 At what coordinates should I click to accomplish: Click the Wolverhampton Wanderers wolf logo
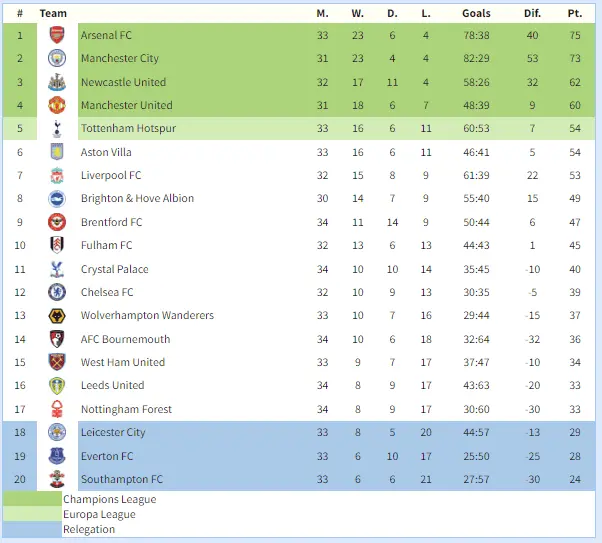[x=56, y=315]
